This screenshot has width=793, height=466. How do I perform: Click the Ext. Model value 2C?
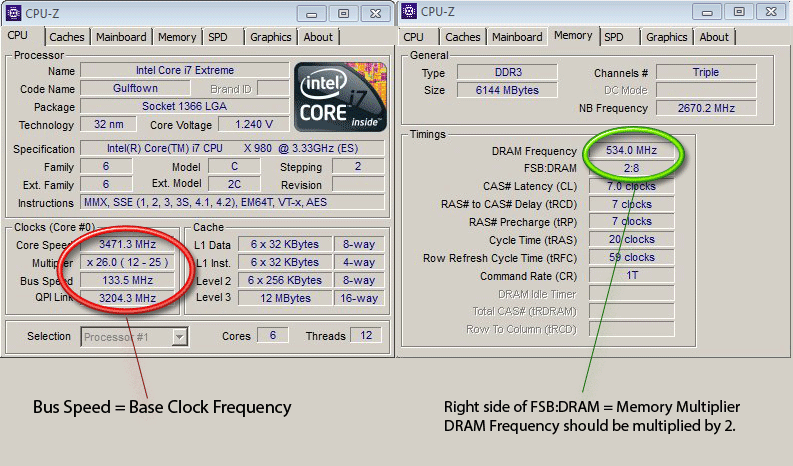(x=234, y=184)
